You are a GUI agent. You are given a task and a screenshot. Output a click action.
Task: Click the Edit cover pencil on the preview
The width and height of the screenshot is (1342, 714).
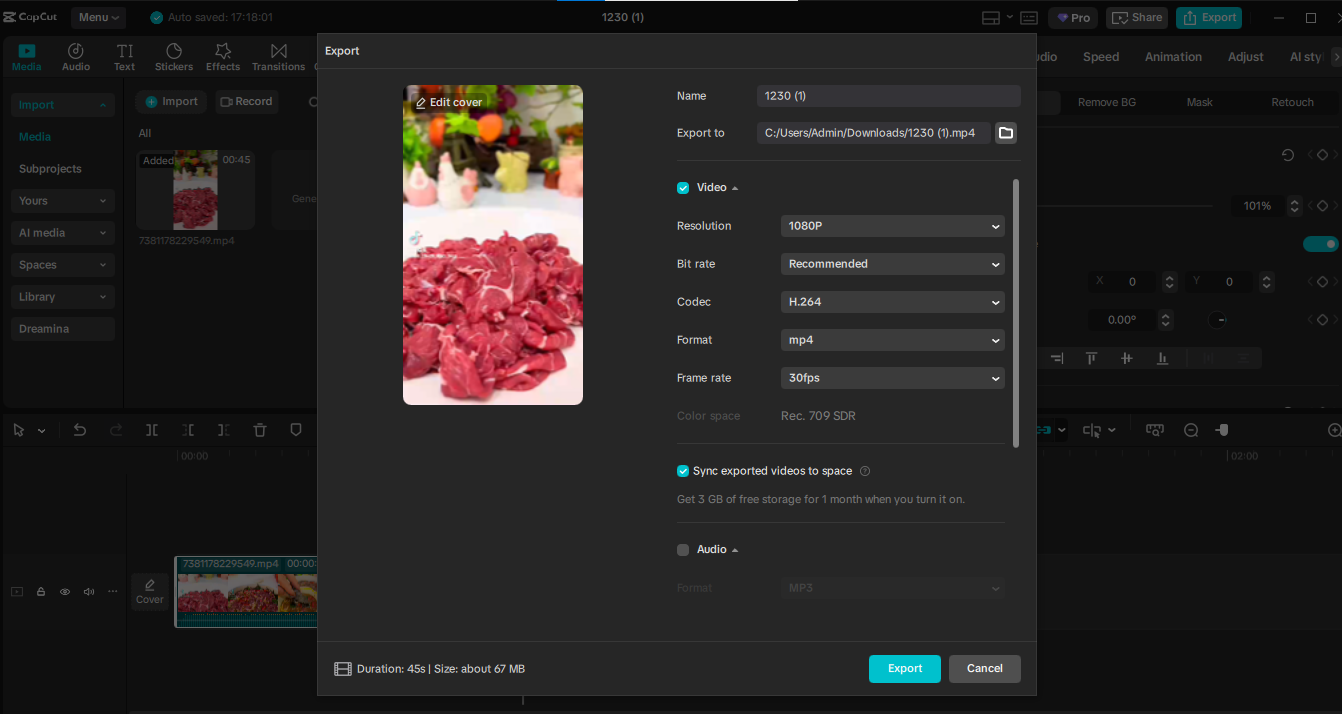click(x=449, y=102)
